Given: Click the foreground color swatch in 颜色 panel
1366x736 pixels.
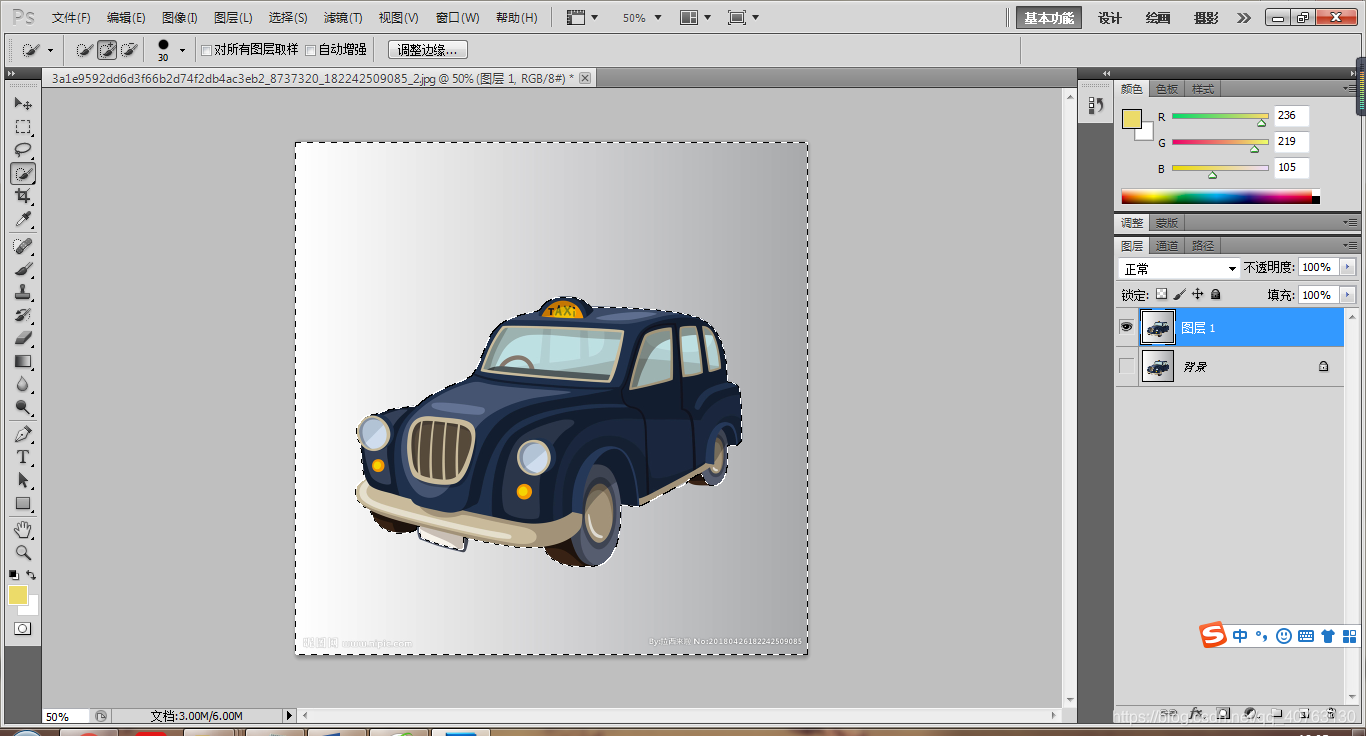Looking at the screenshot, I should tap(1131, 119).
